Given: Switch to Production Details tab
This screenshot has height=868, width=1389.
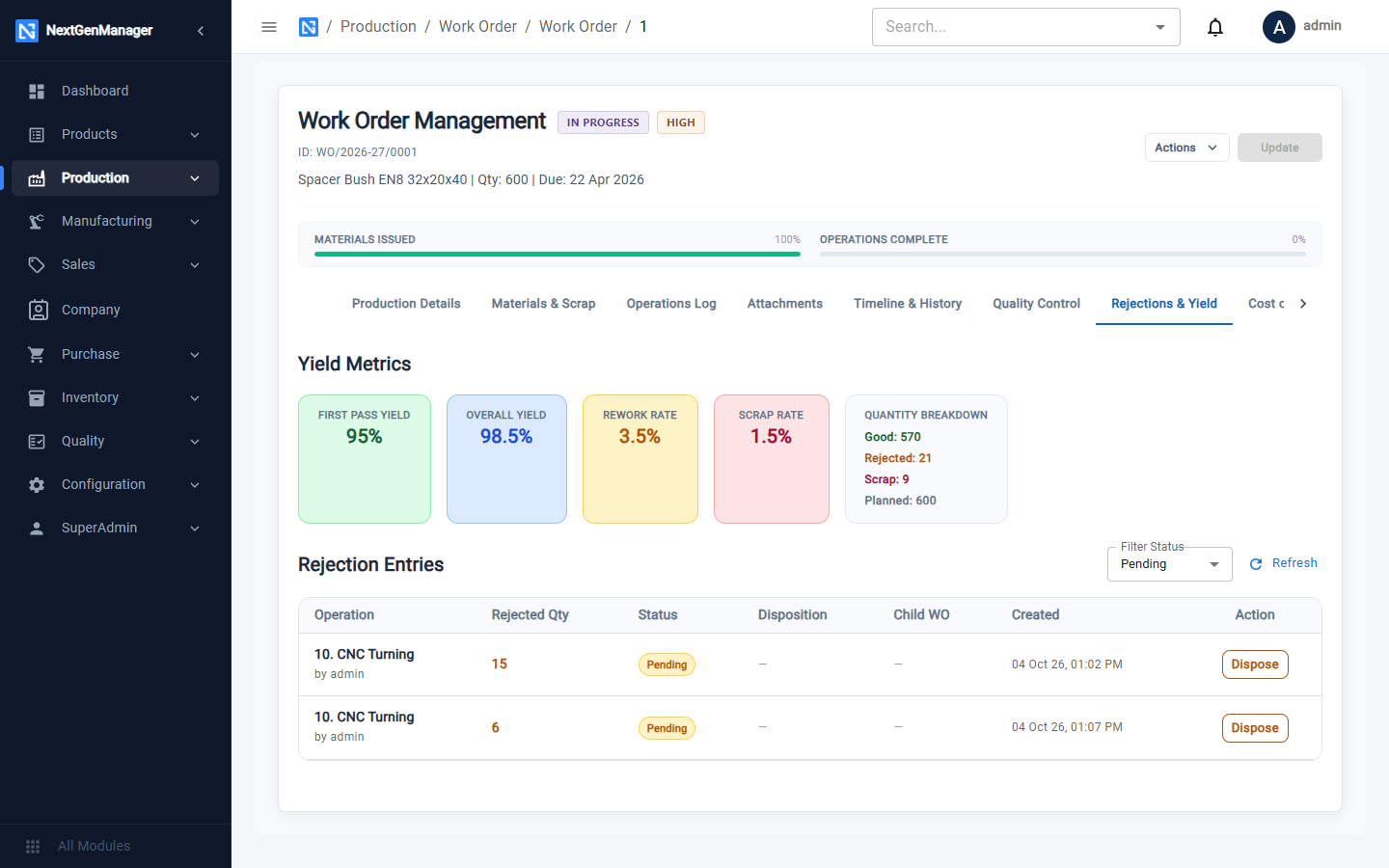Looking at the screenshot, I should (406, 304).
